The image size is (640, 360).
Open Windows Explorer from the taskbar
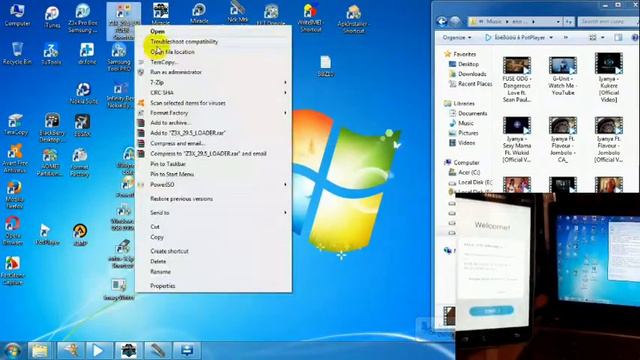pos(40,350)
